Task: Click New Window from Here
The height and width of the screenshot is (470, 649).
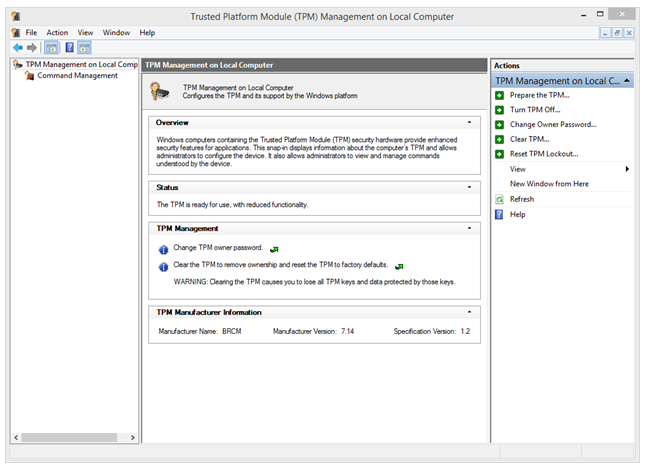Action: [x=549, y=184]
